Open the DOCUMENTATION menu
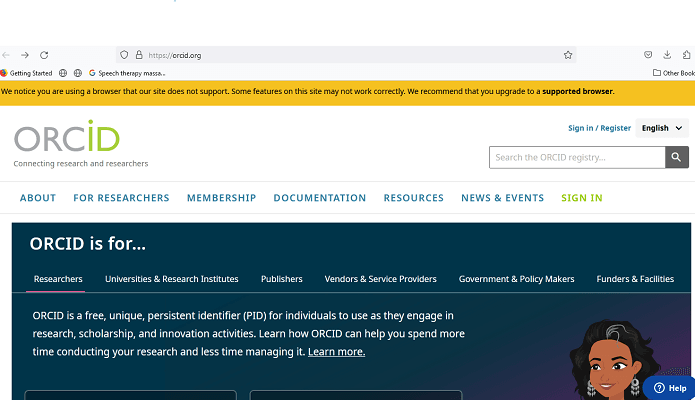695x400 pixels. pos(320,198)
